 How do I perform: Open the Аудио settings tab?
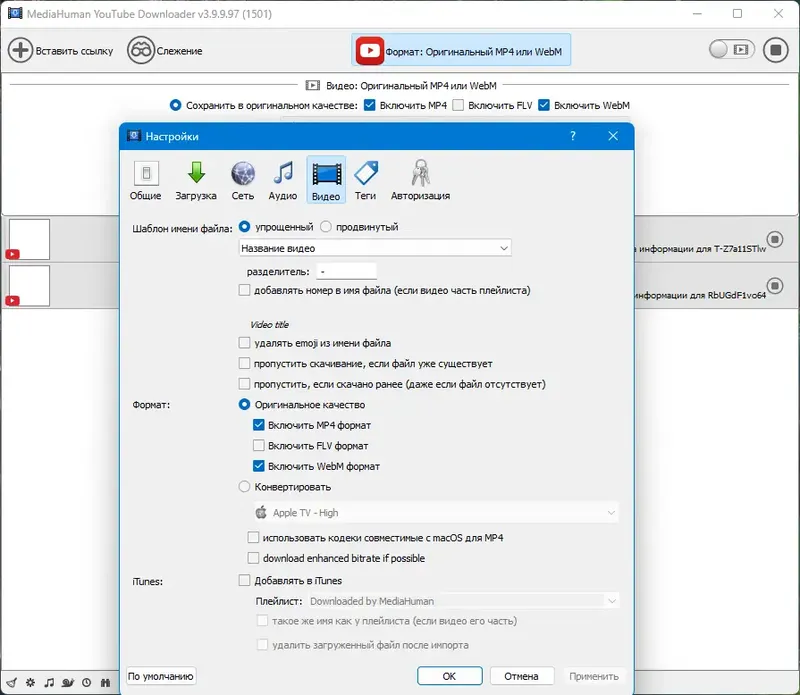click(283, 180)
